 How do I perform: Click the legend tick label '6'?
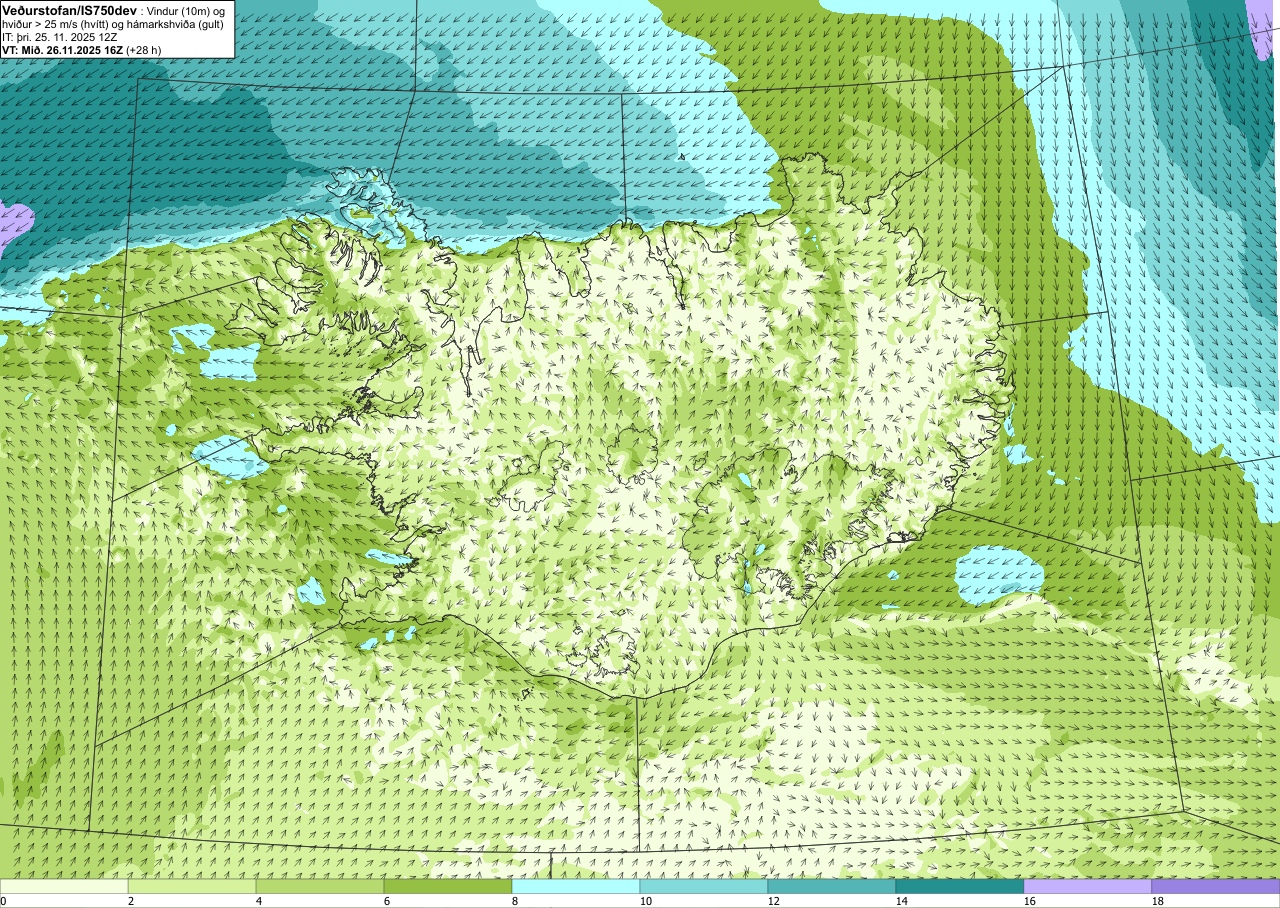click(387, 901)
